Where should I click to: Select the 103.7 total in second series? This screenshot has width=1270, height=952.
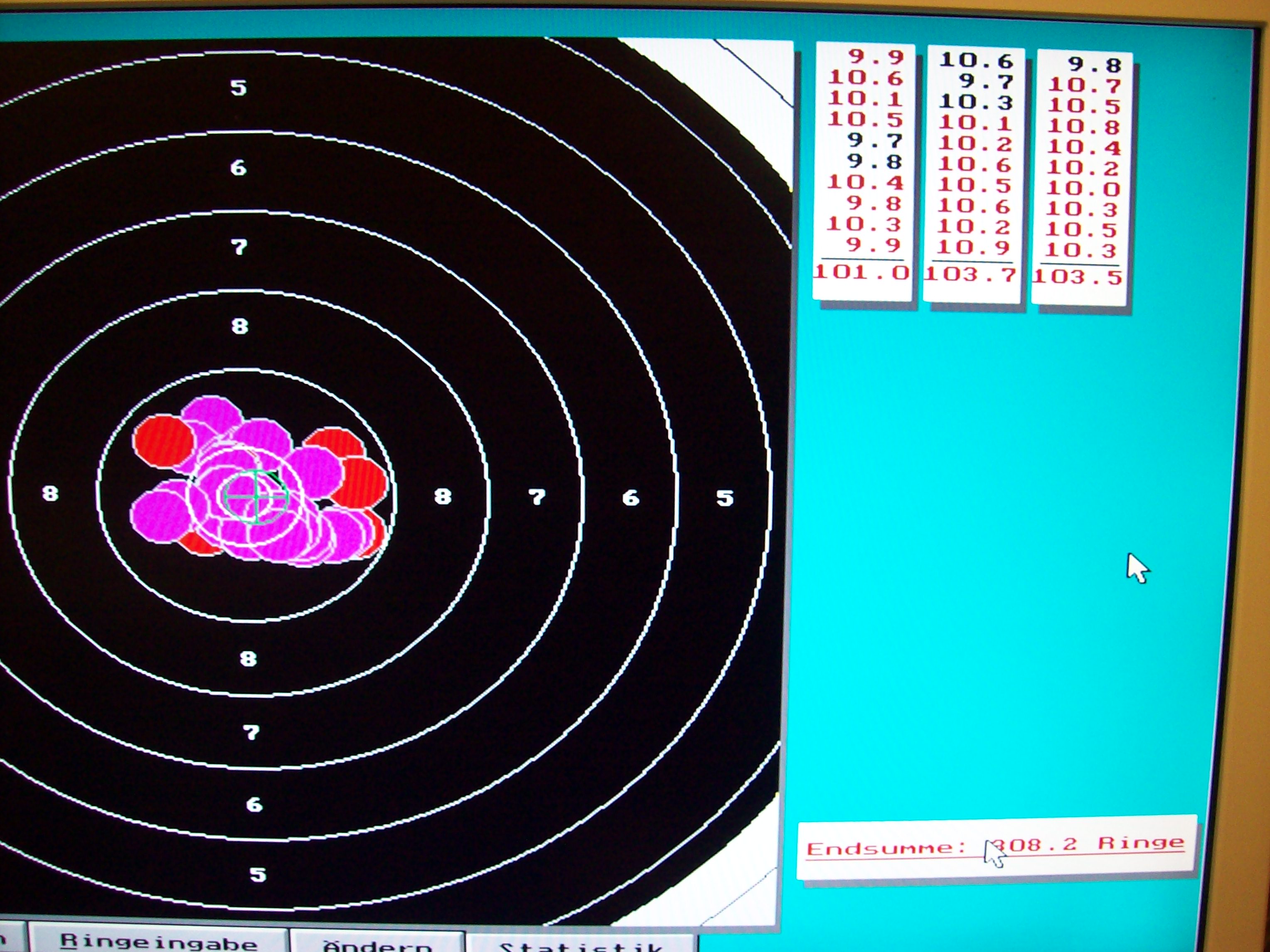click(x=971, y=274)
